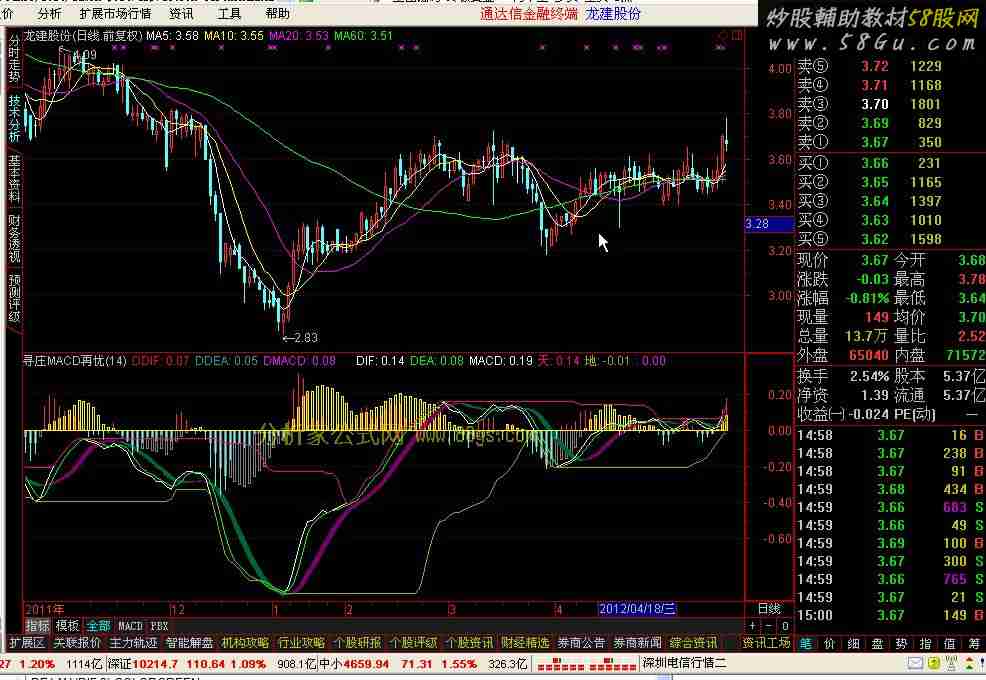Switch to 分时走势 side tab

coord(14,59)
